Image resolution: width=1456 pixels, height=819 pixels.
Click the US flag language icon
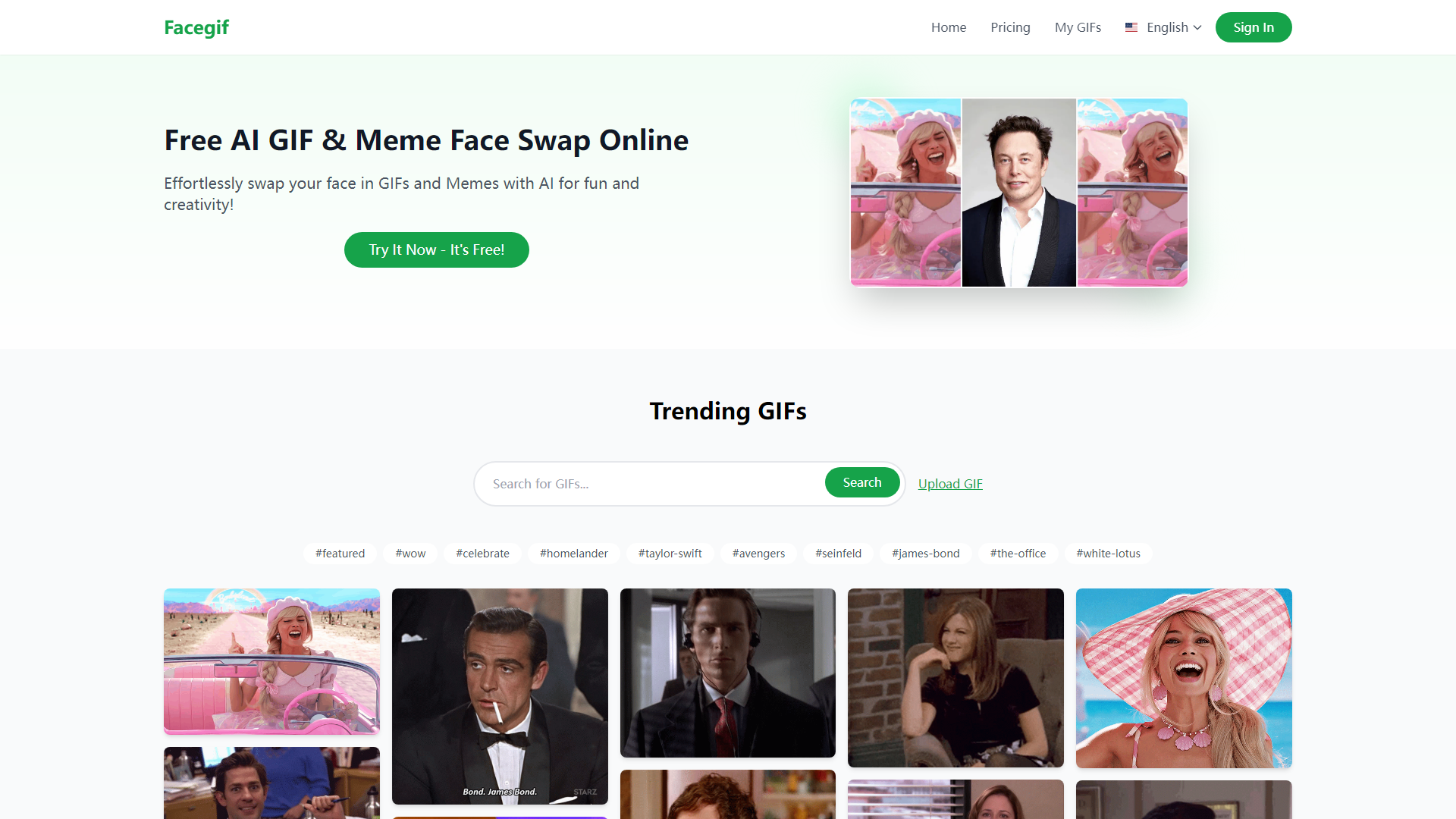coord(1131,27)
